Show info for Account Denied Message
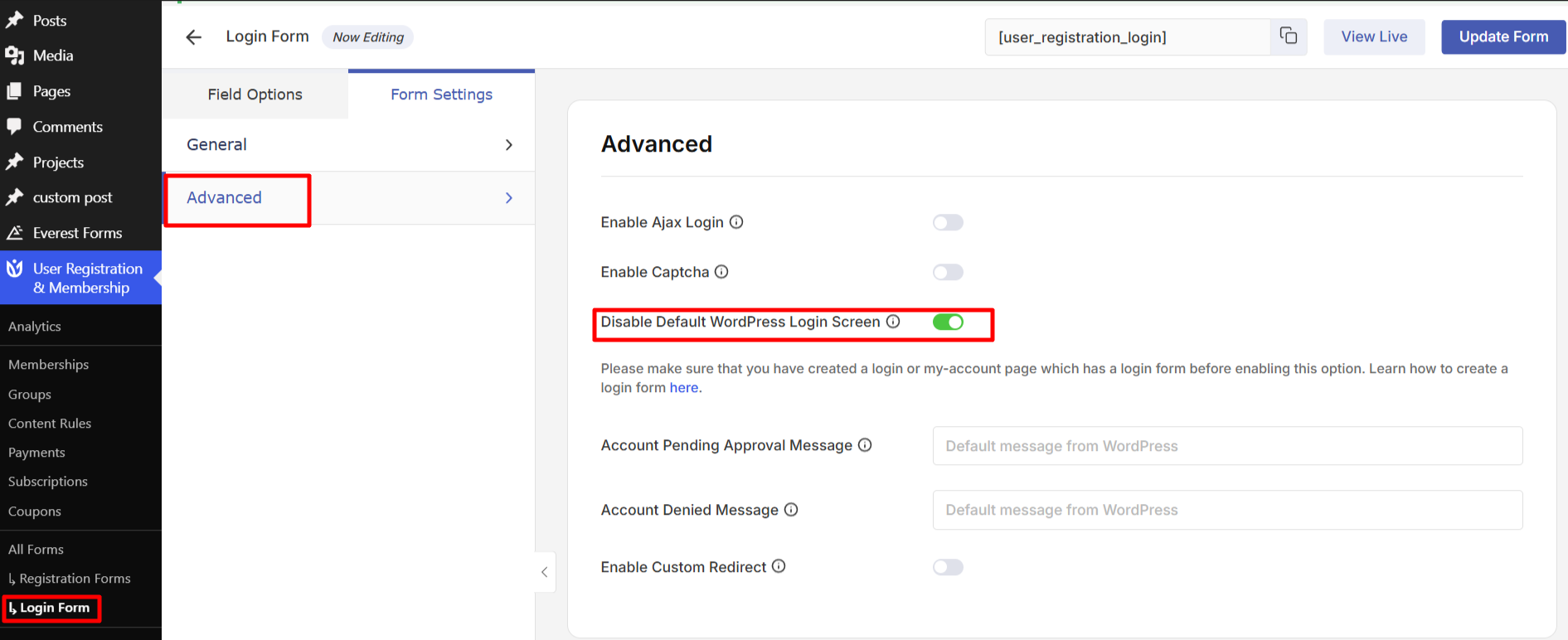 791,510
